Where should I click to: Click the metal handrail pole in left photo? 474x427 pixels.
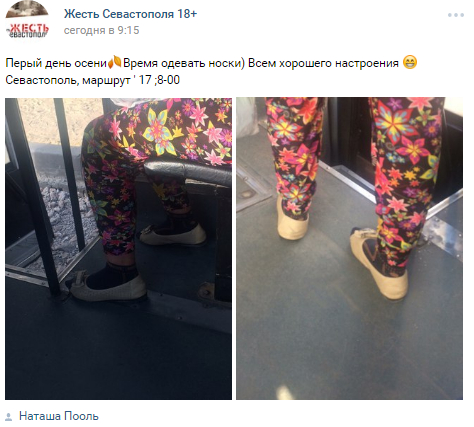(32, 197)
